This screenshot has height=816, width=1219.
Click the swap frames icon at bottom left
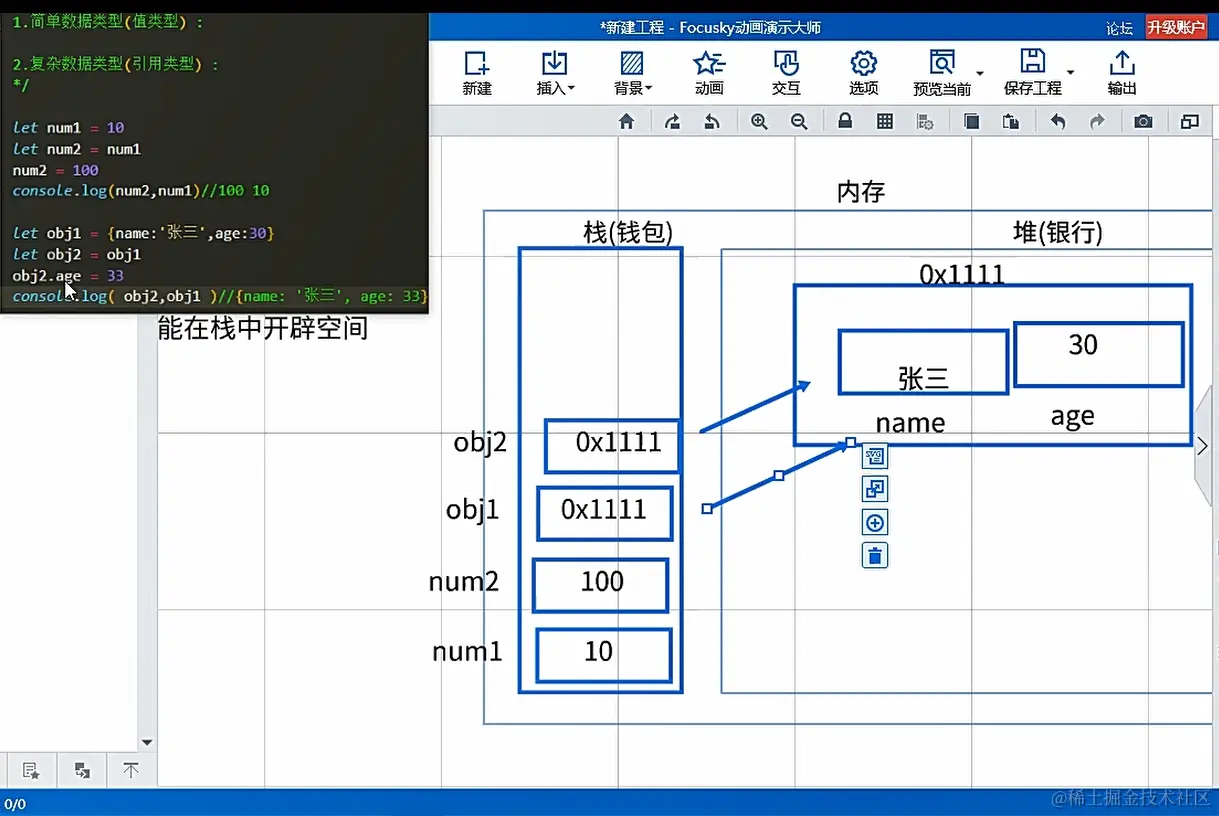[82, 770]
